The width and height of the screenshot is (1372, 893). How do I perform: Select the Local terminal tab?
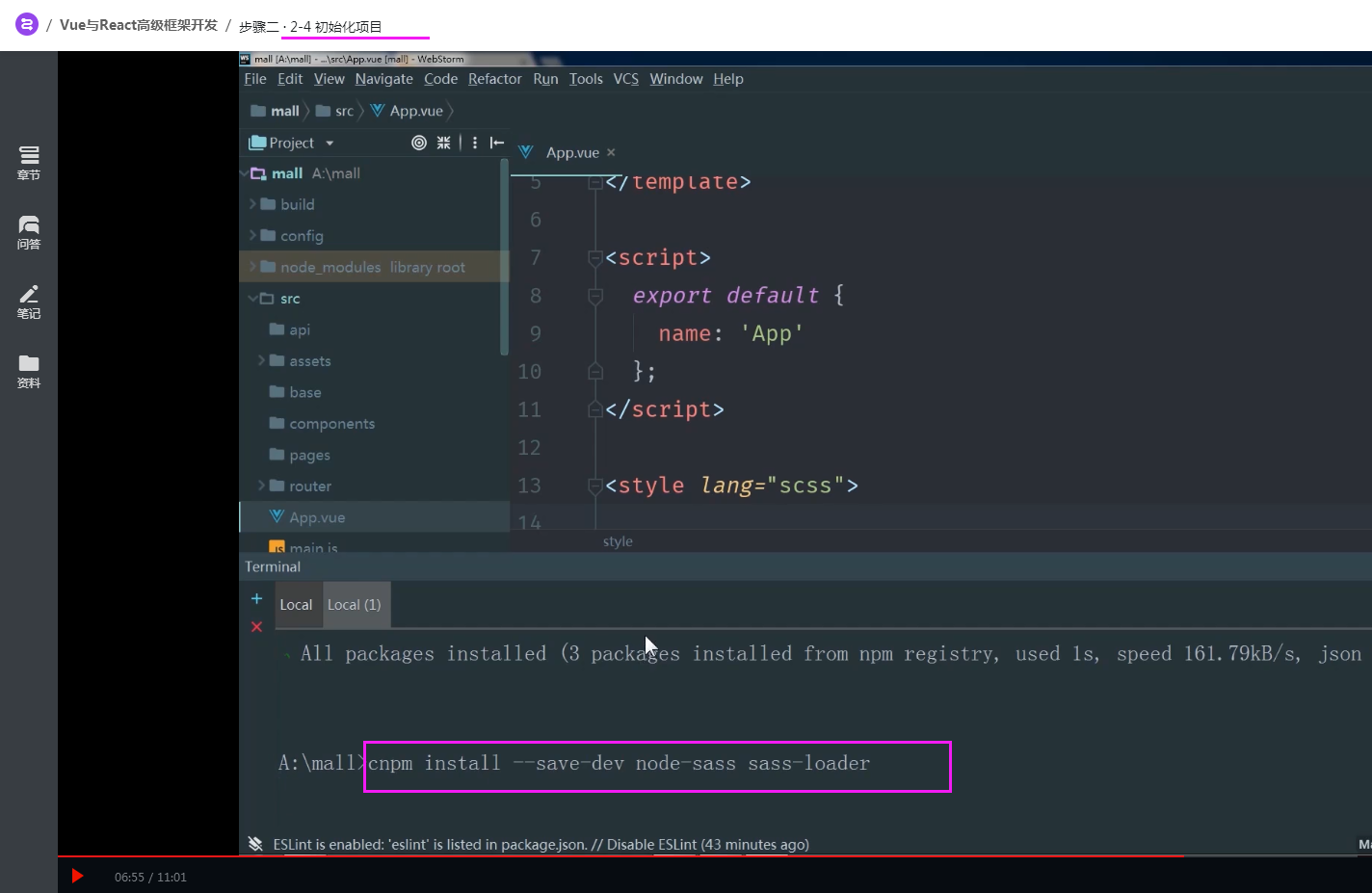pyautogui.click(x=296, y=605)
